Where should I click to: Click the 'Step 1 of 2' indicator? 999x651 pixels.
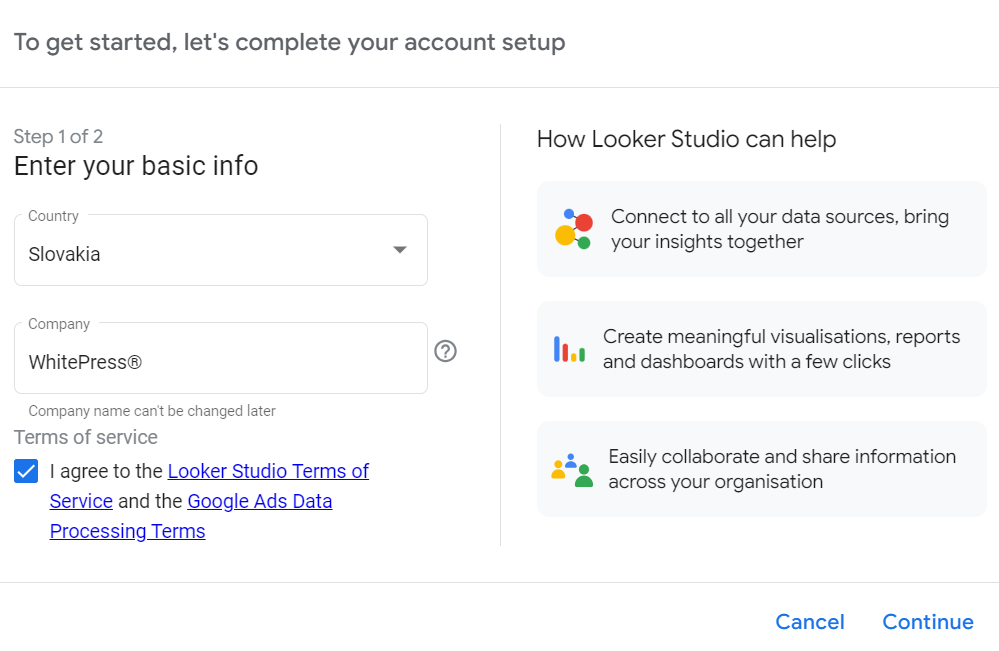(x=58, y=137)
